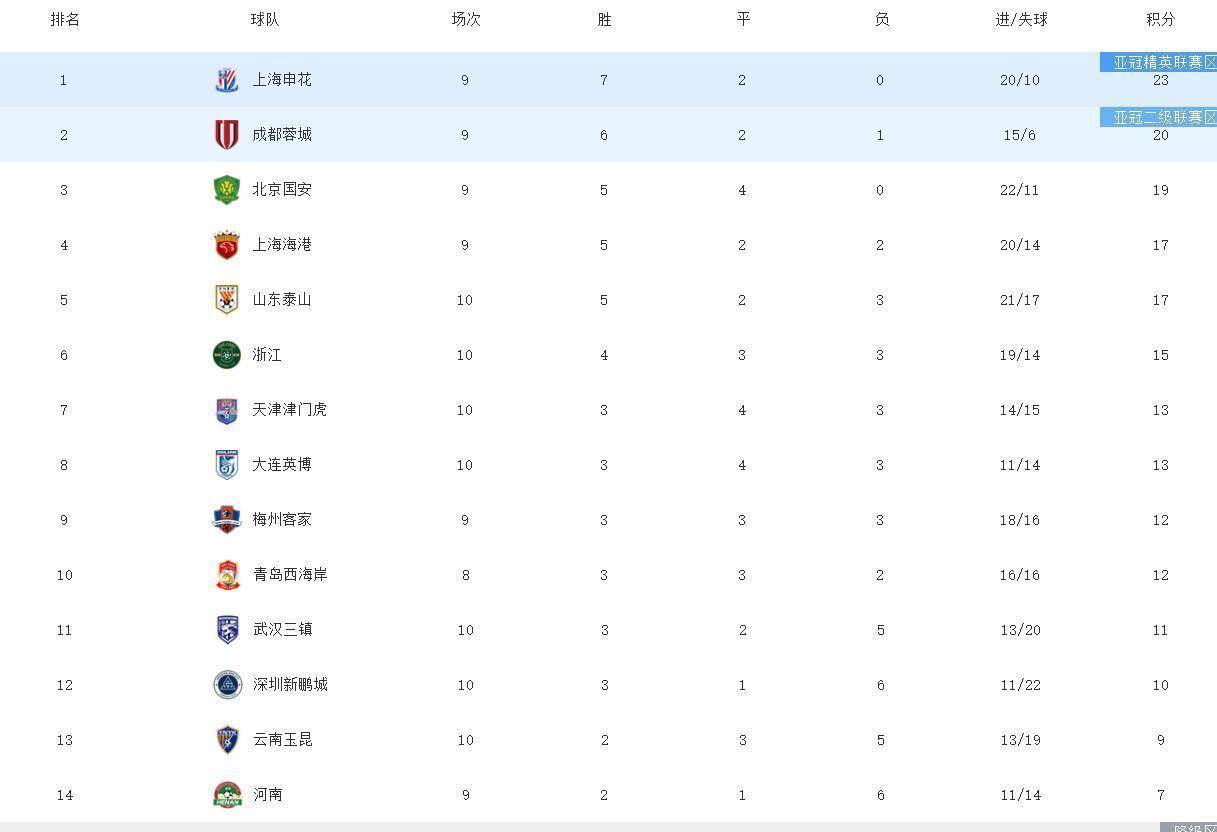Click the 大连英博 shield logo
The width and height of the screenshot is (1217, 832).
[x=227, y=464]
